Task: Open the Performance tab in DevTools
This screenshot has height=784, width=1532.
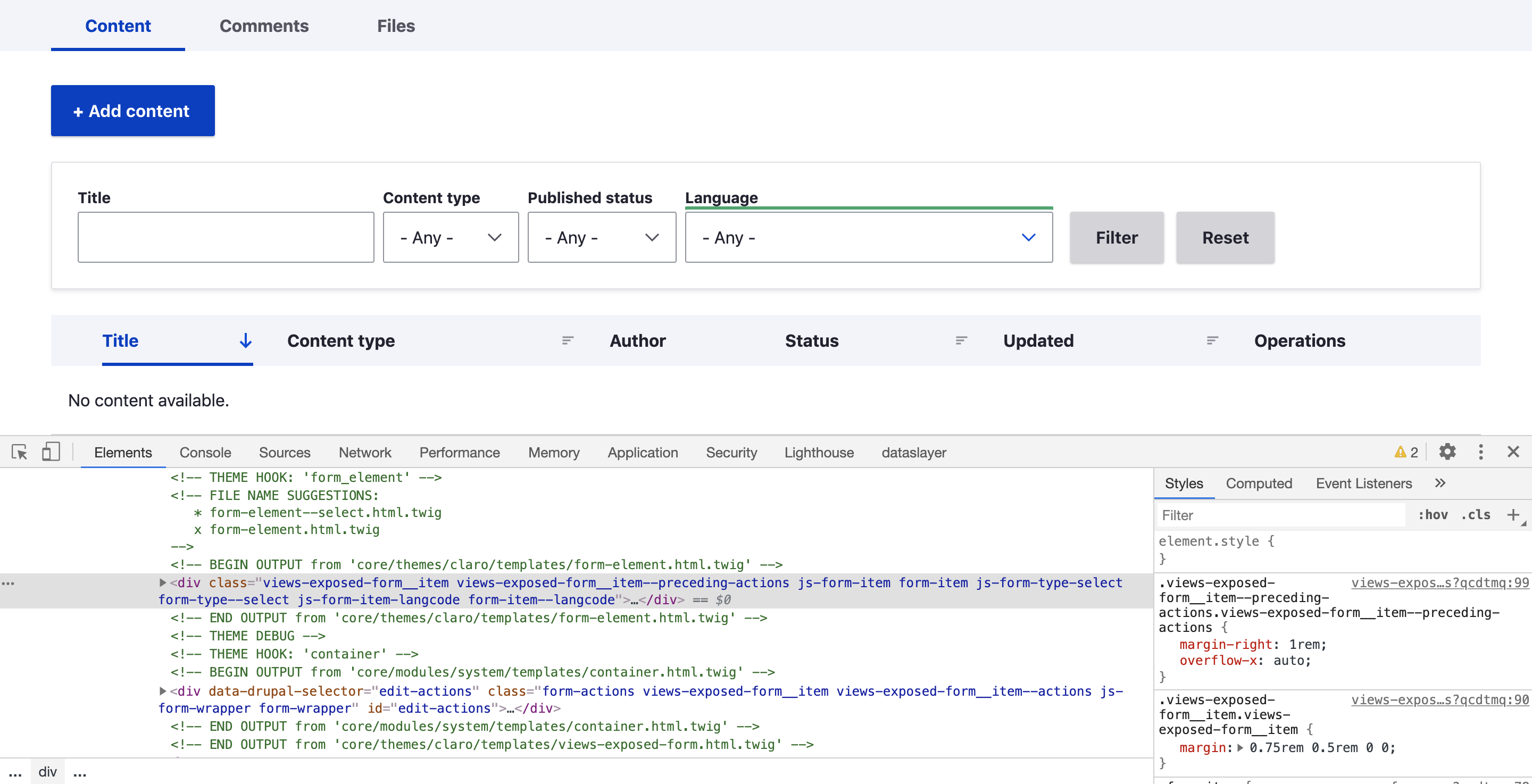Action: point(460,453)
